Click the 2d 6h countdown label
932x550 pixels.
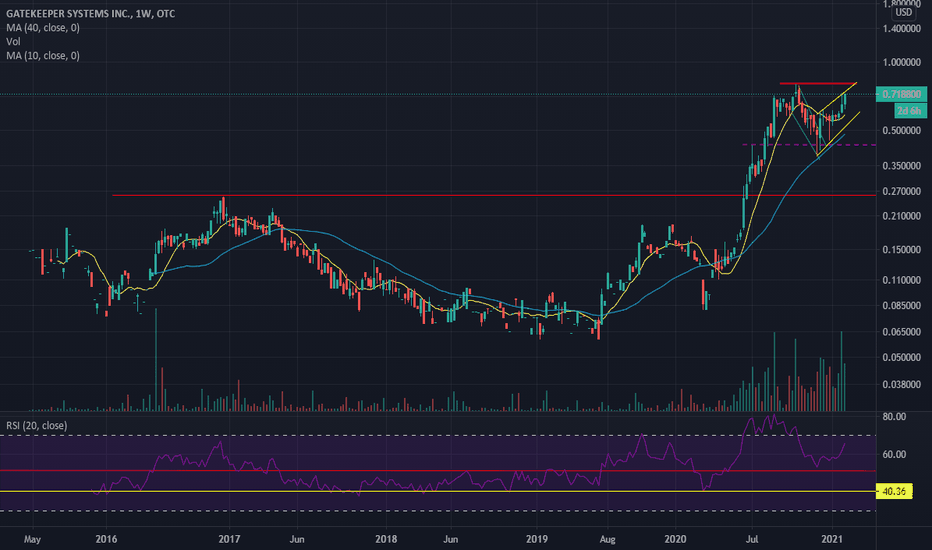point(909,111)
